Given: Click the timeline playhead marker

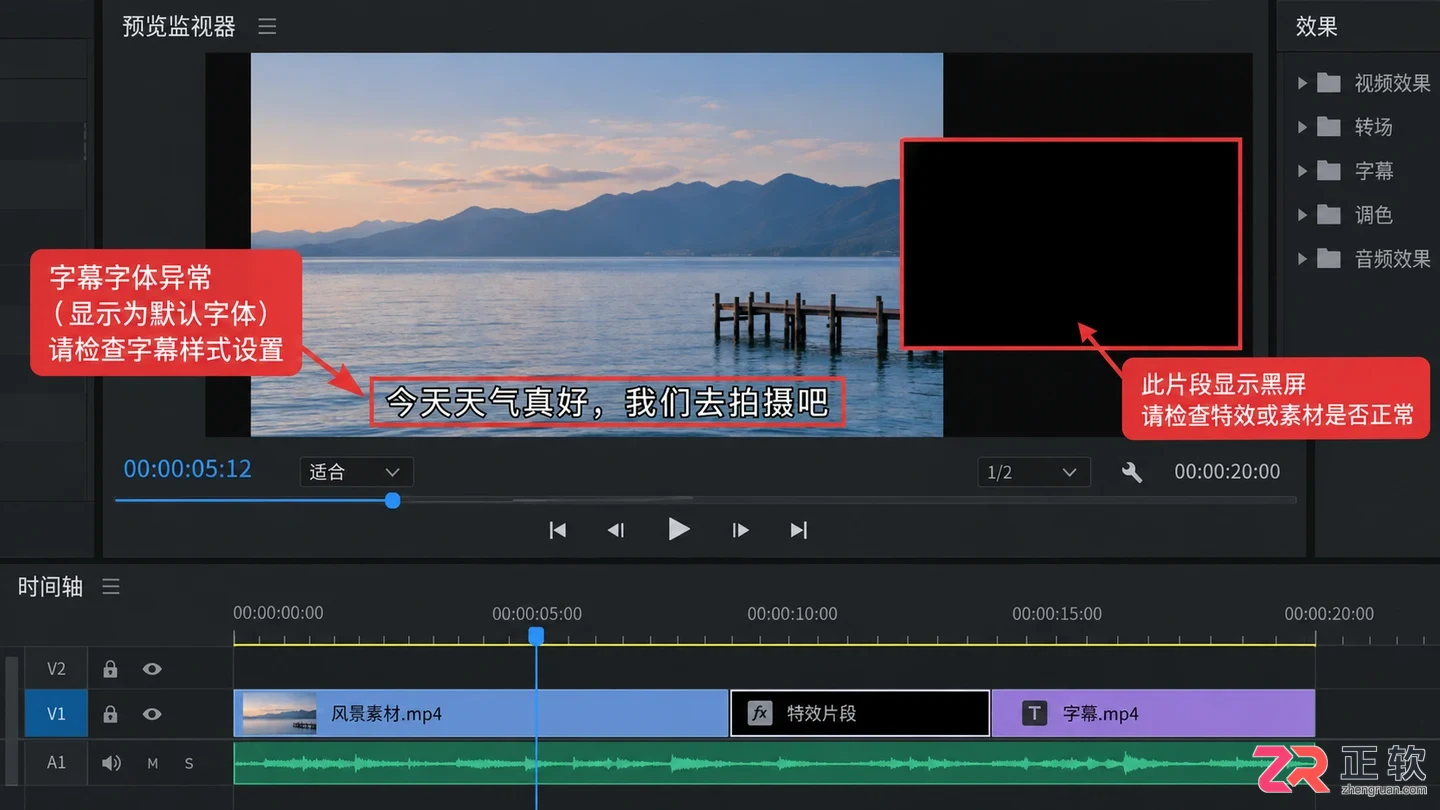Looking at the screenshot, I should click(x=536, y=636).
